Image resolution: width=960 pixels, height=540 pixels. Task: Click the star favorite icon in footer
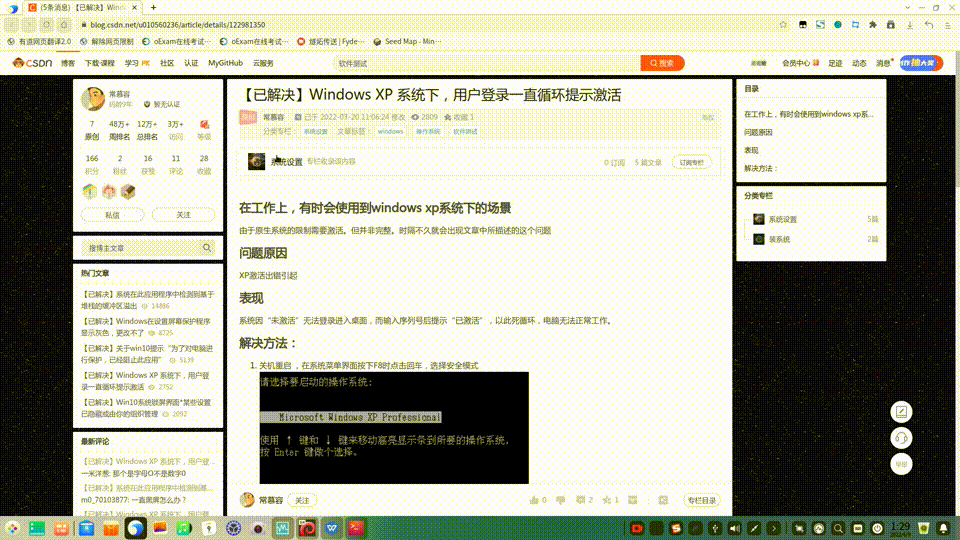[x=607, y=500]
